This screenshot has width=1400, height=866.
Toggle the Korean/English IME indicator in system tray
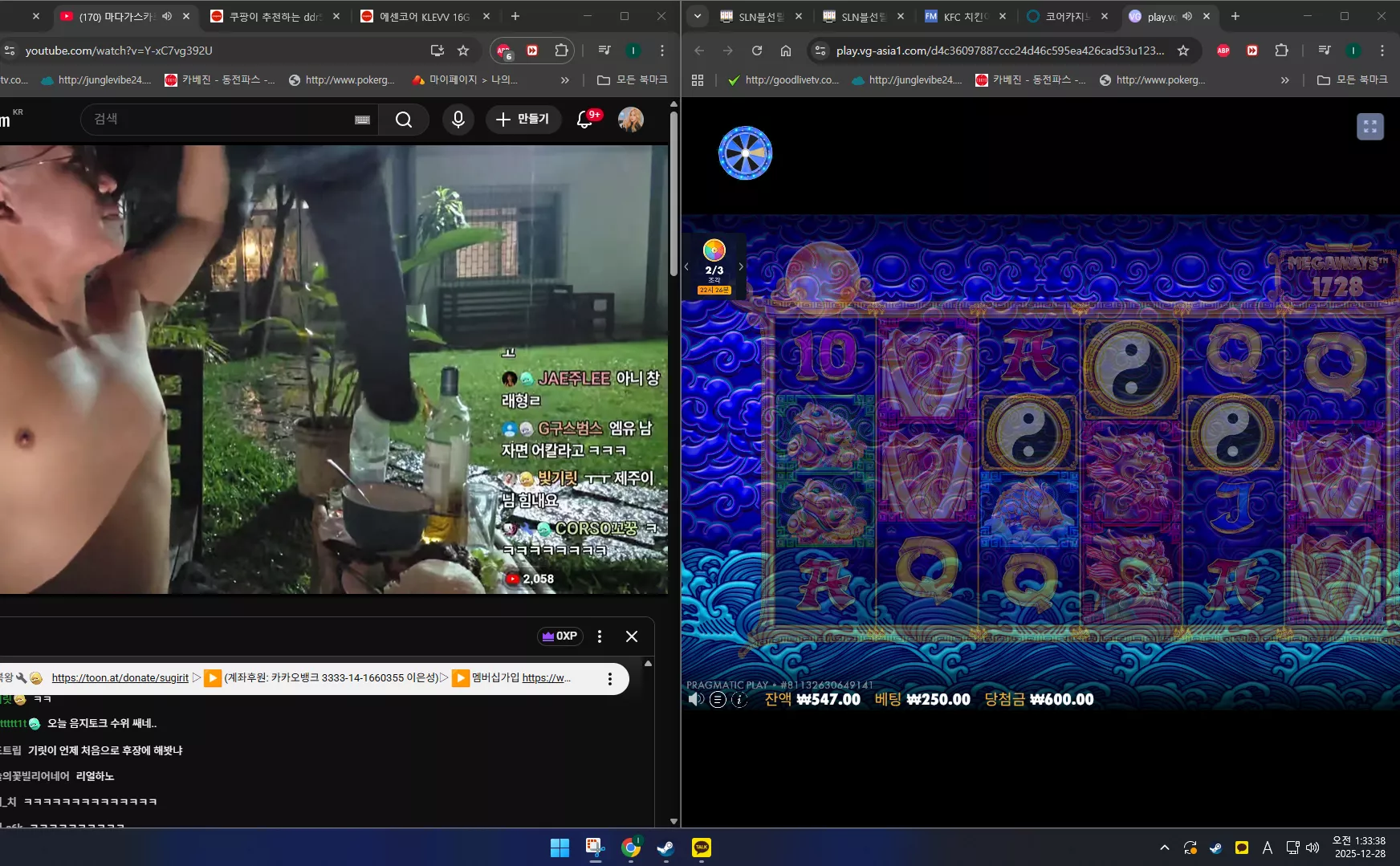pos(1268,848)
